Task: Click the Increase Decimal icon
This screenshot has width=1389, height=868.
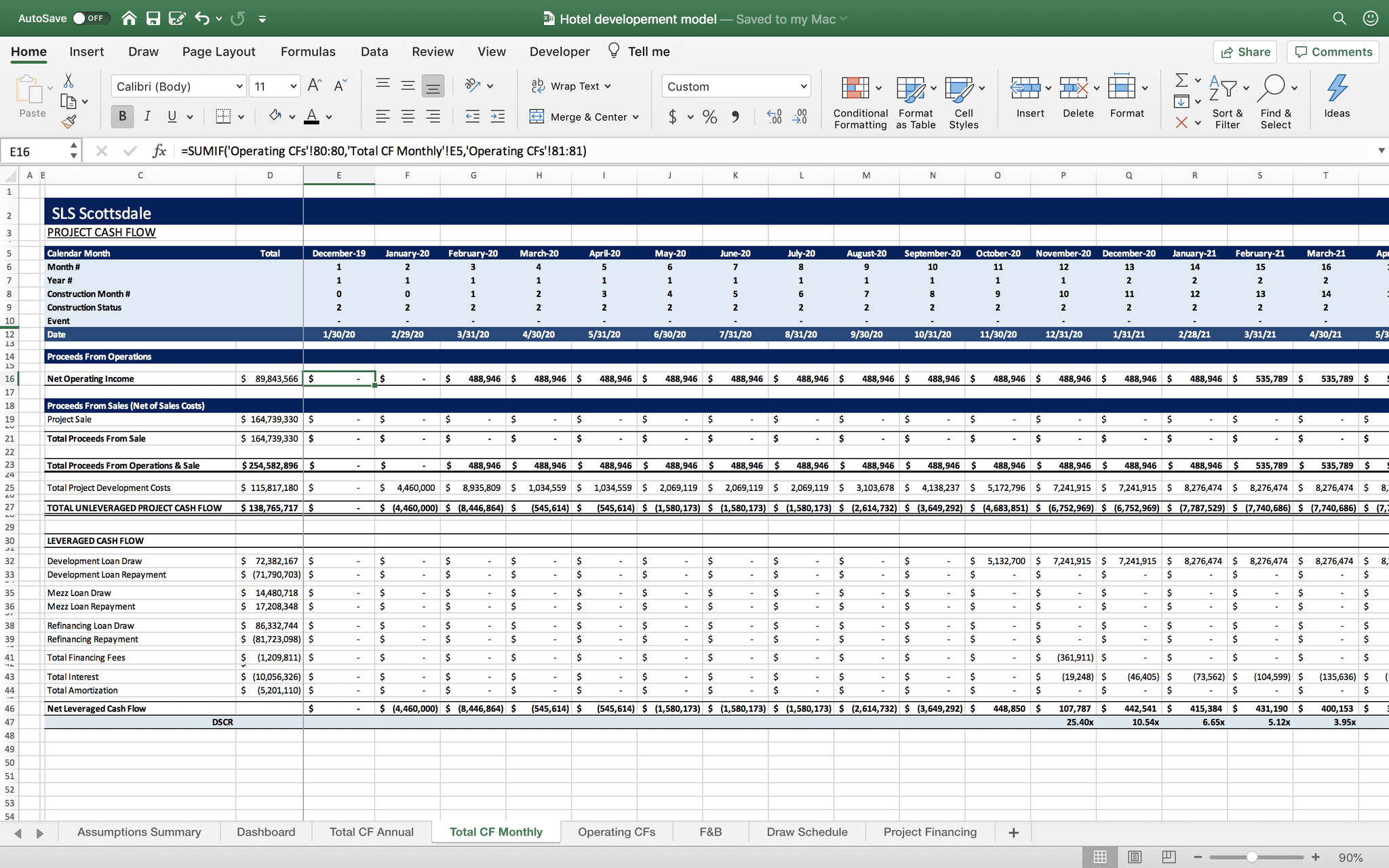Action: click(x=774, y=117)
